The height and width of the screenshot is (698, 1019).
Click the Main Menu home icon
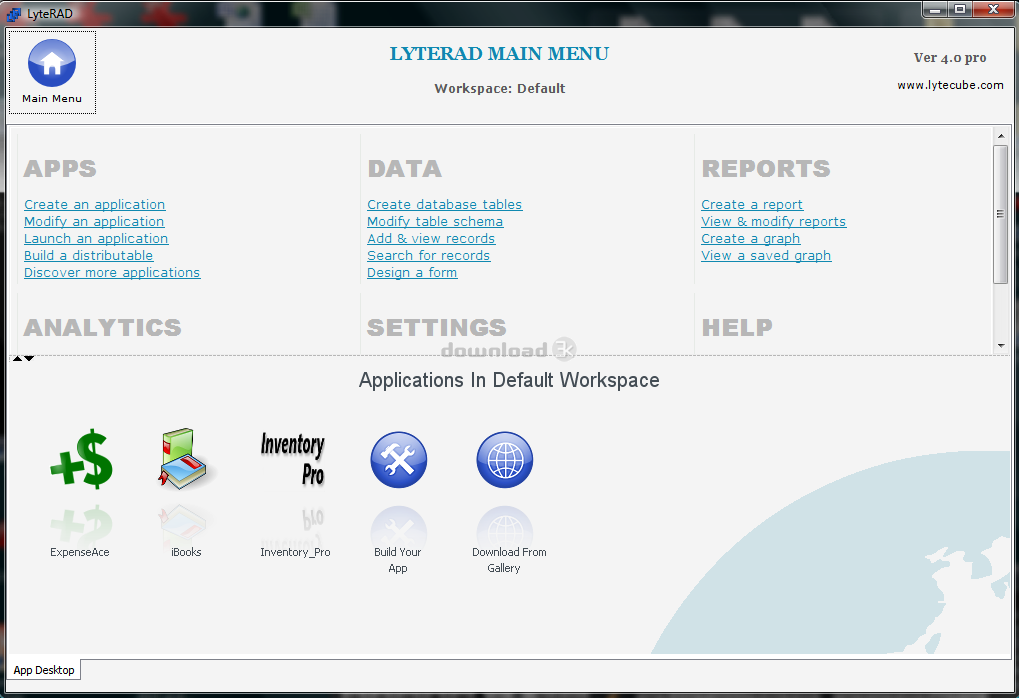coord(52,64)
